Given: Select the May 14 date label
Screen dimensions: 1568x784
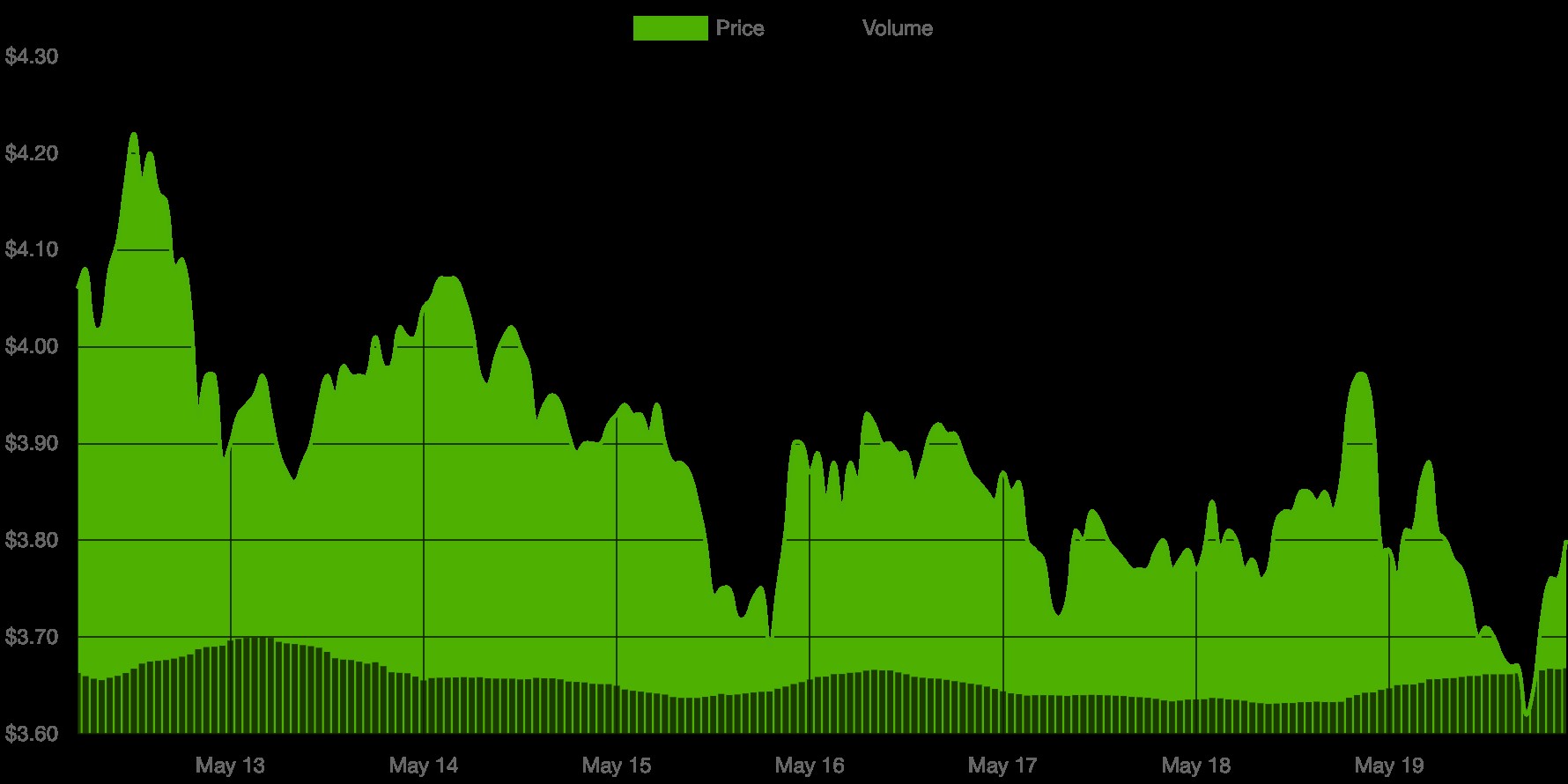Looking at the screenshot, I should click(x=424, y=765).
